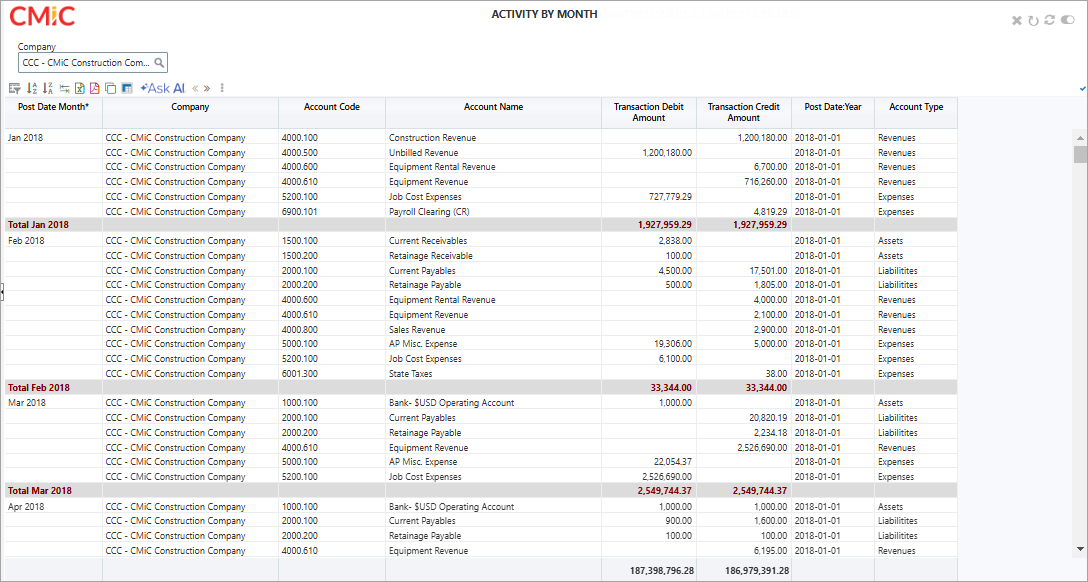Image resolution: width=1088 pixels, height=582 pixels.
Task: Click the Transaction Credit Amount column header
Action: pos(744,112)
